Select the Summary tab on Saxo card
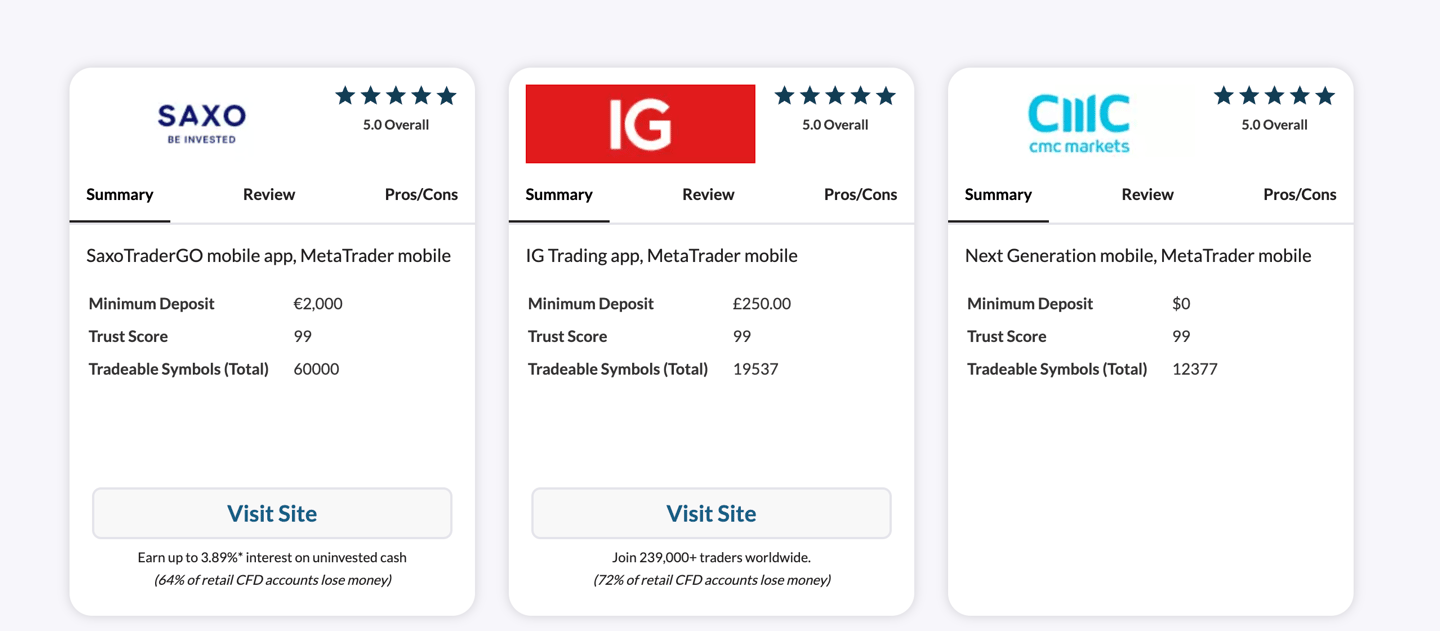The image size is (1440, 631). 120,194
